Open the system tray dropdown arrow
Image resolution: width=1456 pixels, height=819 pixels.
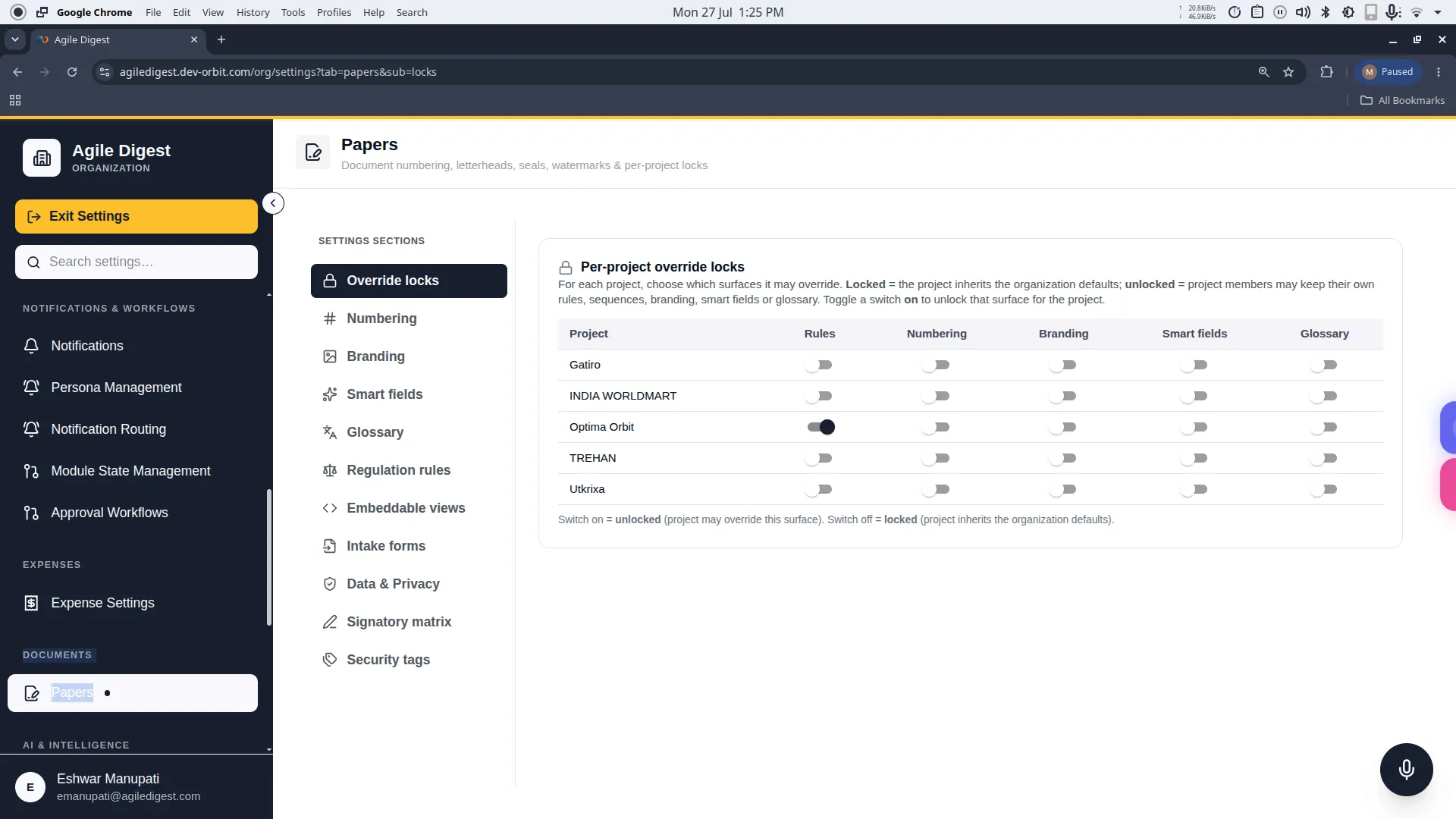1438,12
